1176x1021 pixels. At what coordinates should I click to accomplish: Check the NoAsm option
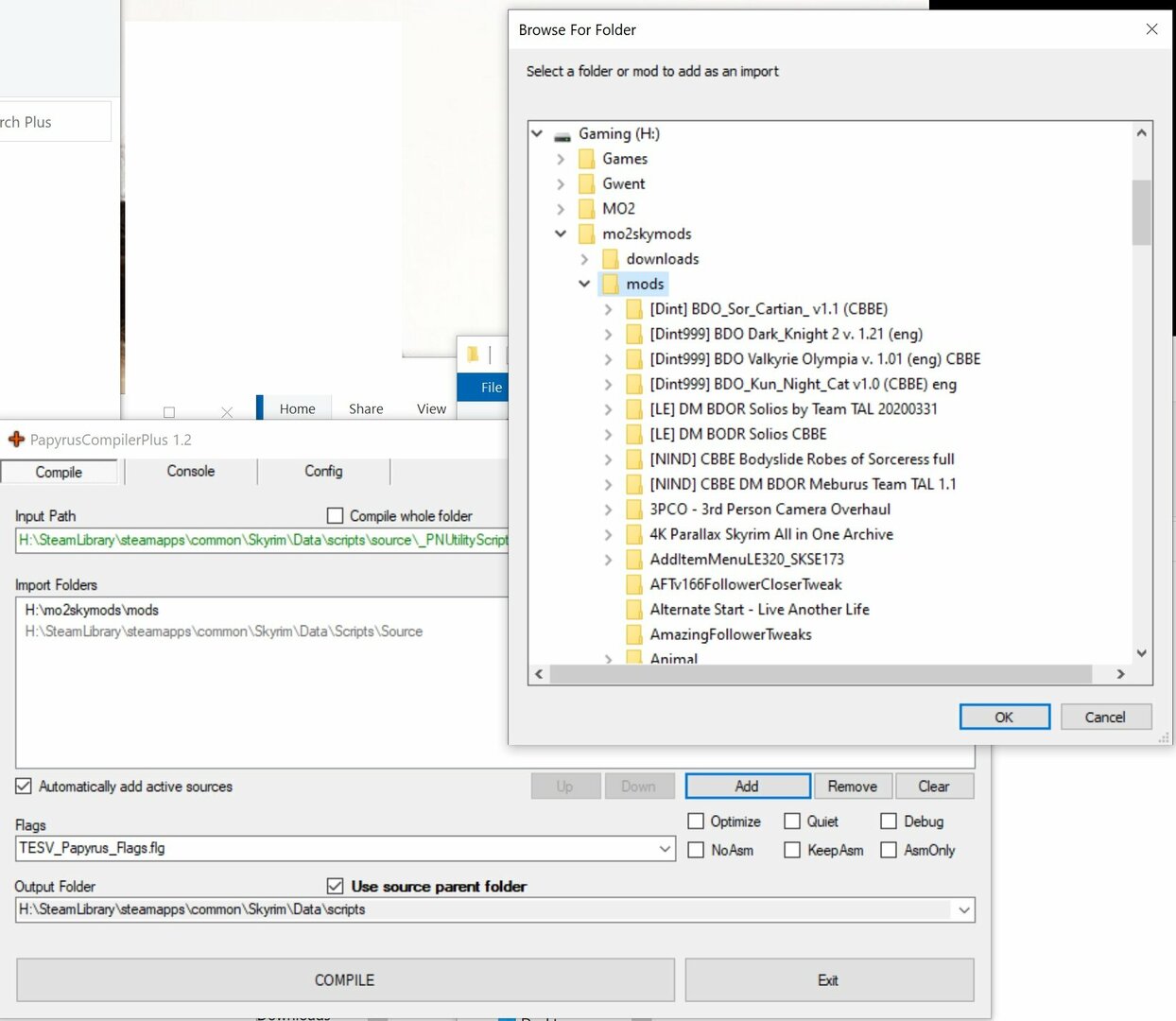point(696,850)
